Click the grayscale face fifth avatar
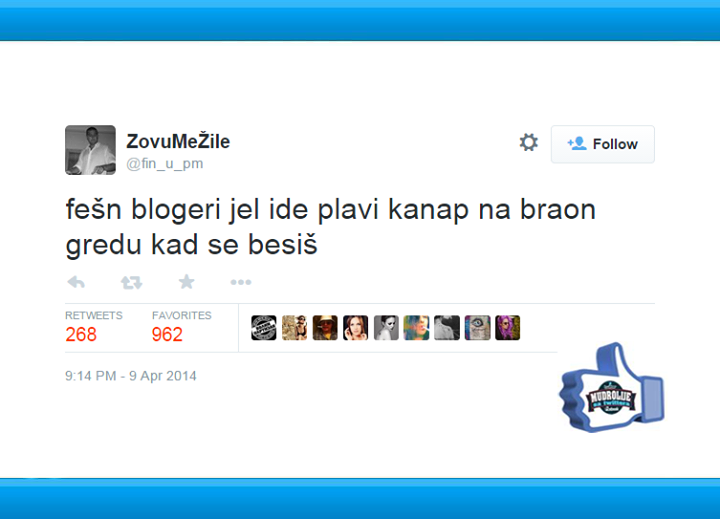Viewport: 720px width, 519px height. pos(386,327)
